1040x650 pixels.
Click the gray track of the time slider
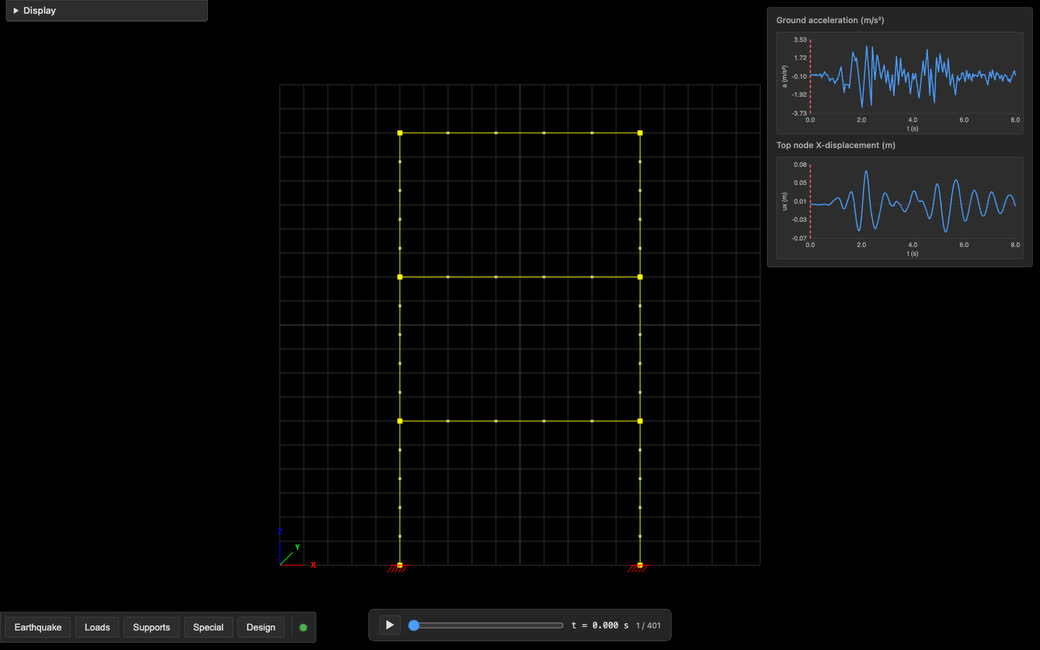[486, 625]
